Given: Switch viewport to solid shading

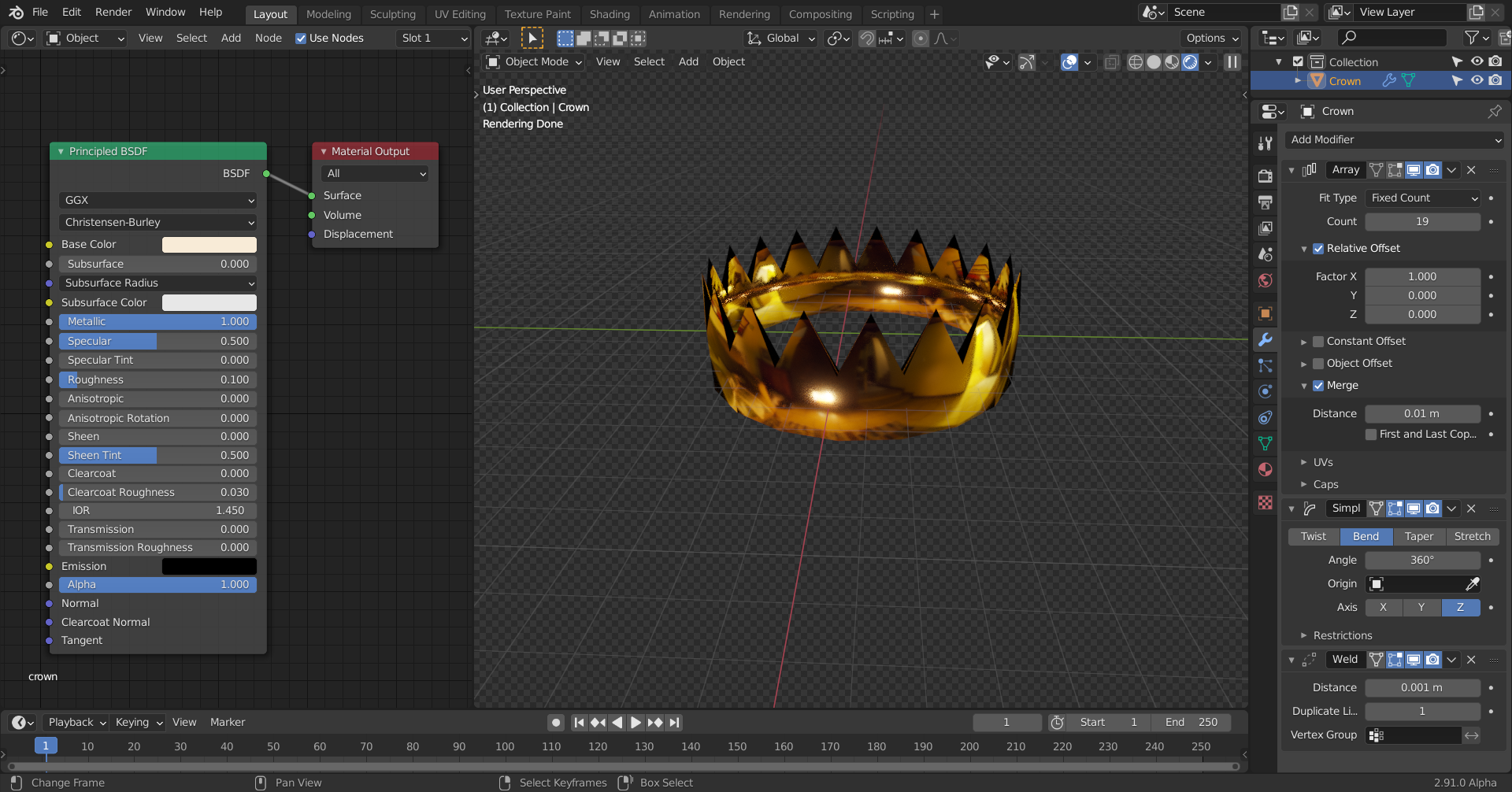Looking at the screenshot, I should pos(1154,62).
